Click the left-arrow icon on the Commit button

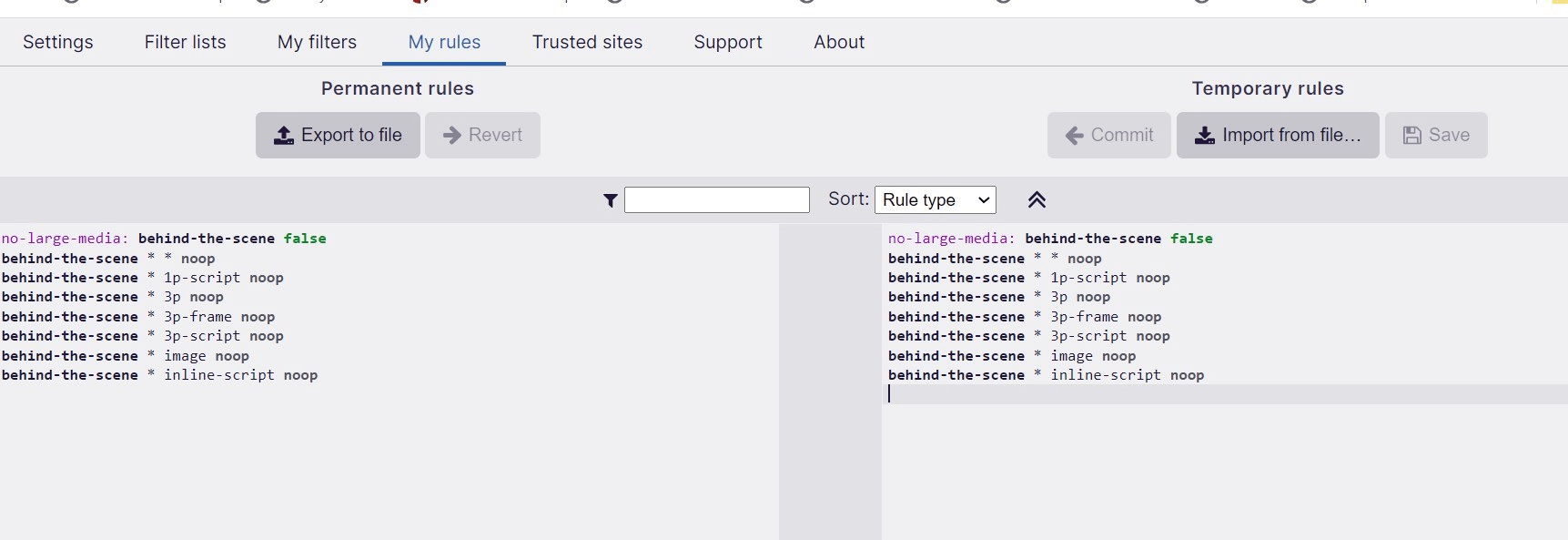point(1074,136)
